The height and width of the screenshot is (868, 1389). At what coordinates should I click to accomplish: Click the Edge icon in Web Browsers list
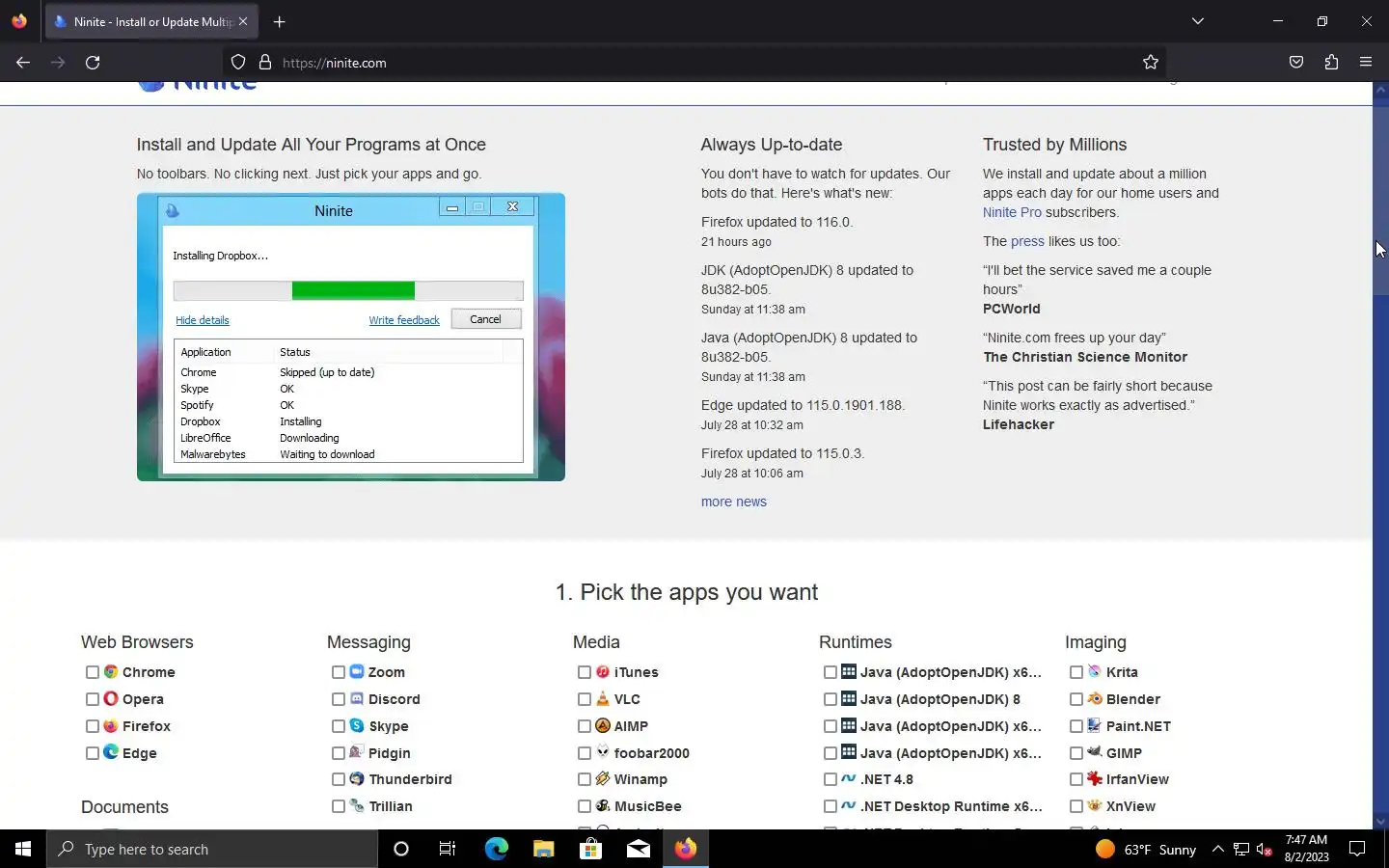pyautogui.click(x=111, y=752)
